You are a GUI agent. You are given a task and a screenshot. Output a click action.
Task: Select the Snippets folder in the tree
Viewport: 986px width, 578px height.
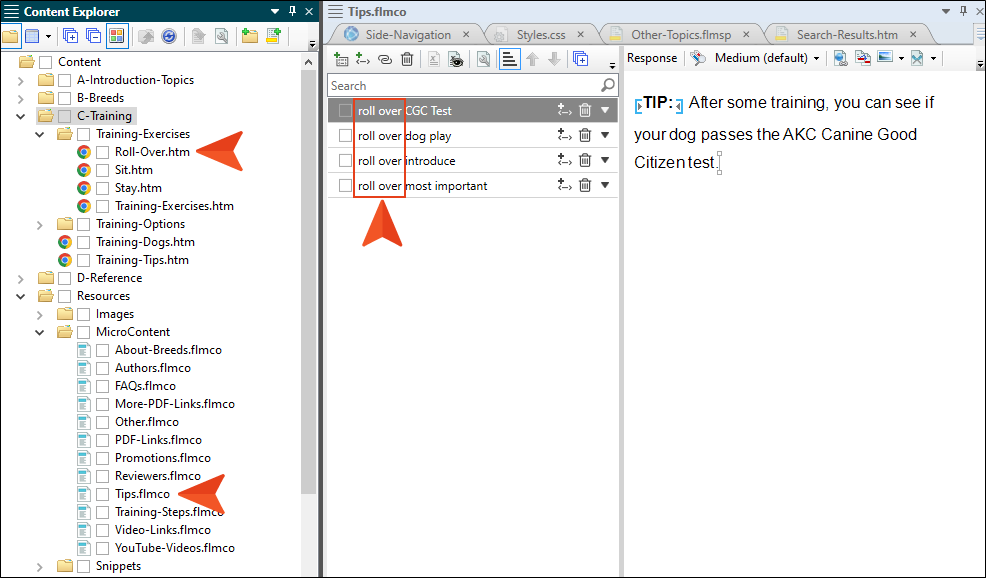coord(118,566)
